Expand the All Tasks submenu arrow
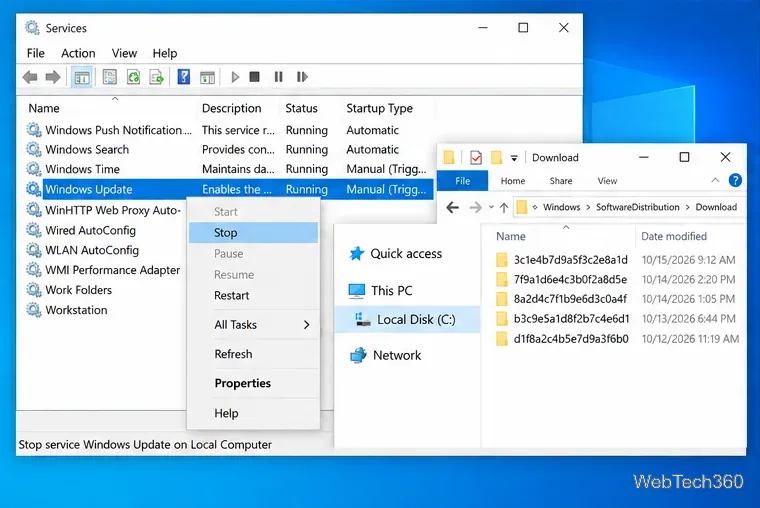Image resolution: width=760 pixels, height=508 pixels. pos(306,325)
